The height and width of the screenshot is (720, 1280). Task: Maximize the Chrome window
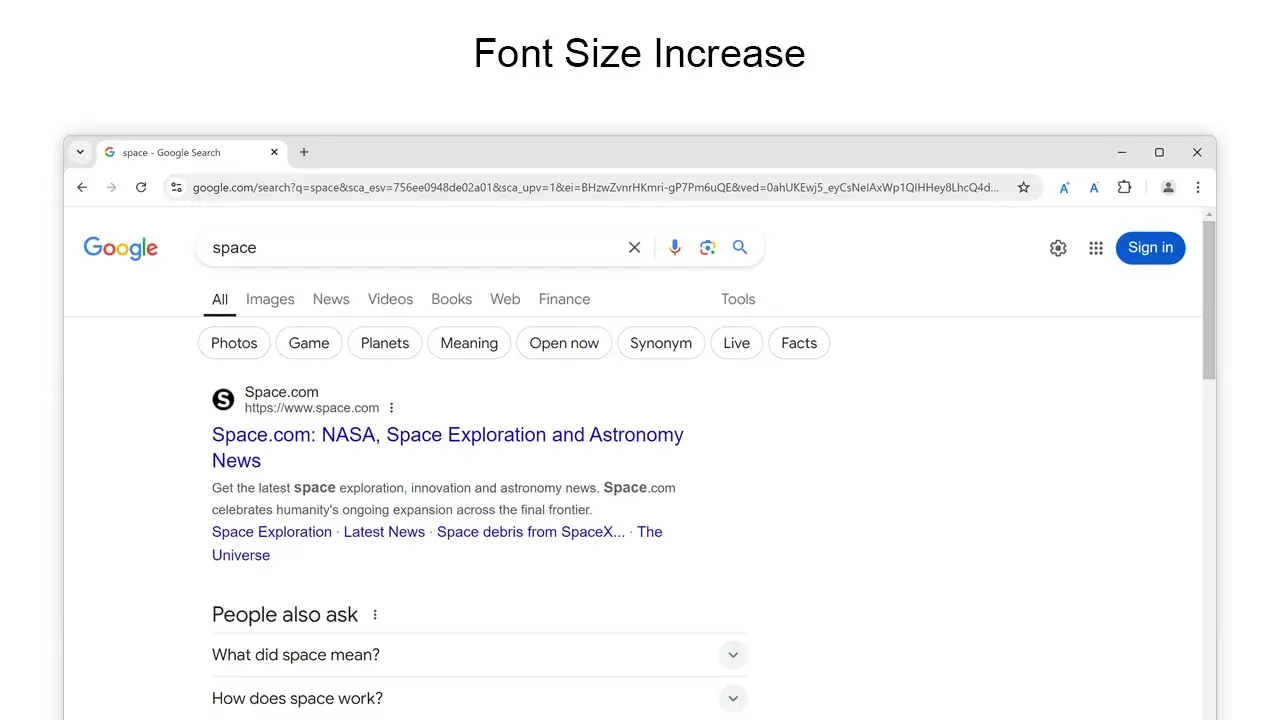[x=1159, y=152]
